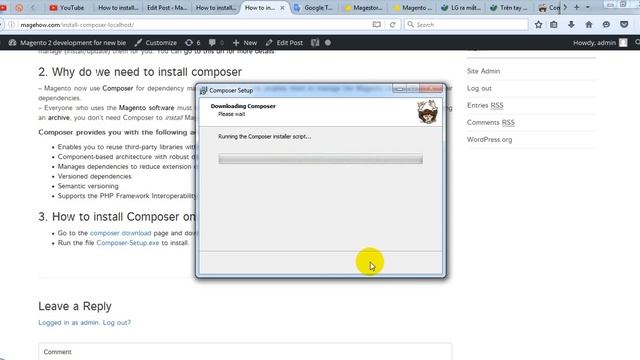Click the Composer Setup title bar icon
This screenshot has height=360, width=640.
(x=203, y=90)
